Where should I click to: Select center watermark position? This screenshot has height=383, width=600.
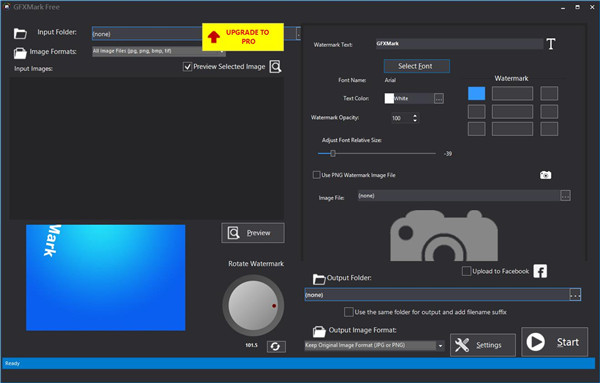coord(512,112)
